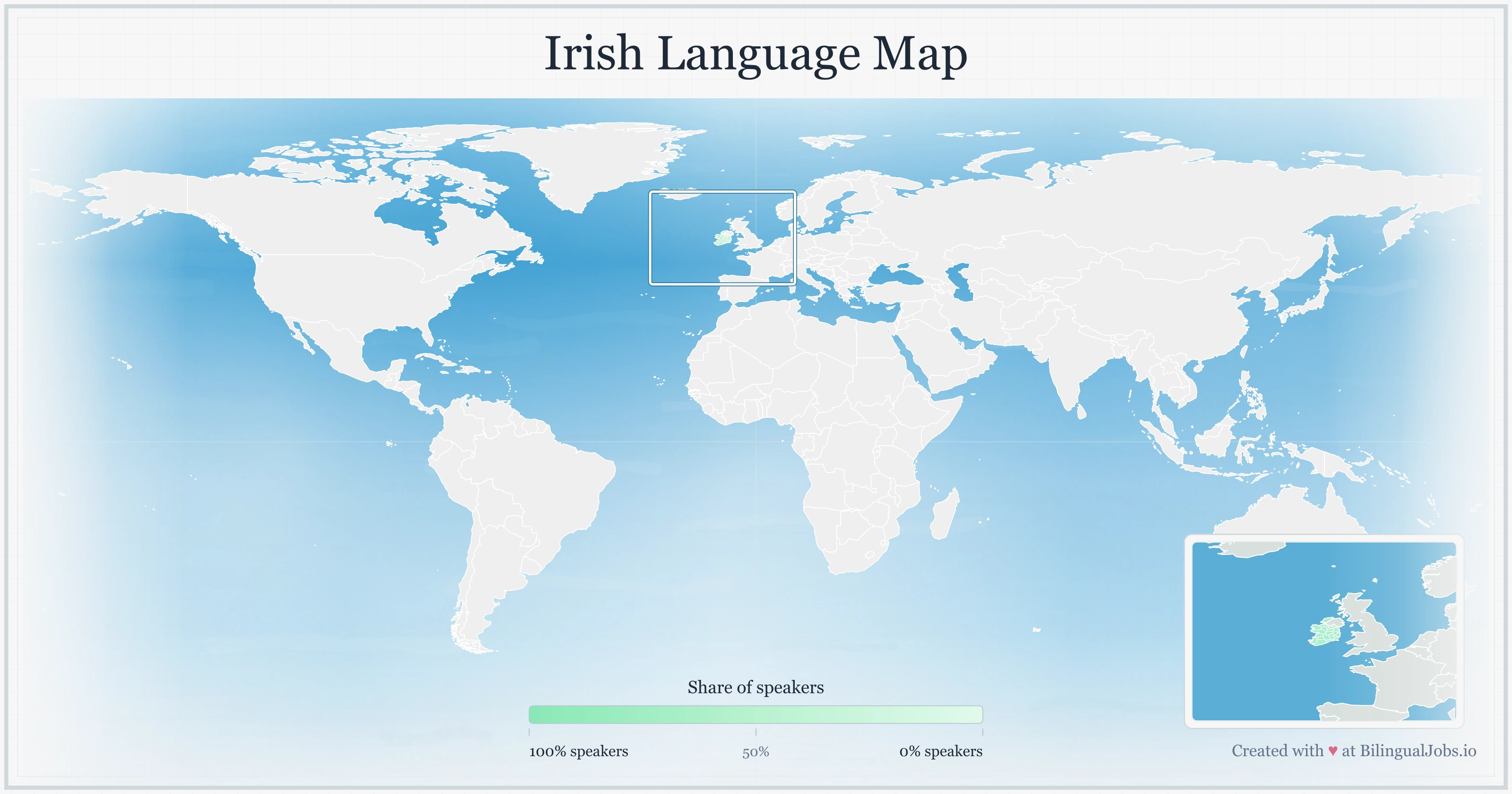Click the Share of speakers legend title
Viewport: 1512px width, 794px height.
756,687
